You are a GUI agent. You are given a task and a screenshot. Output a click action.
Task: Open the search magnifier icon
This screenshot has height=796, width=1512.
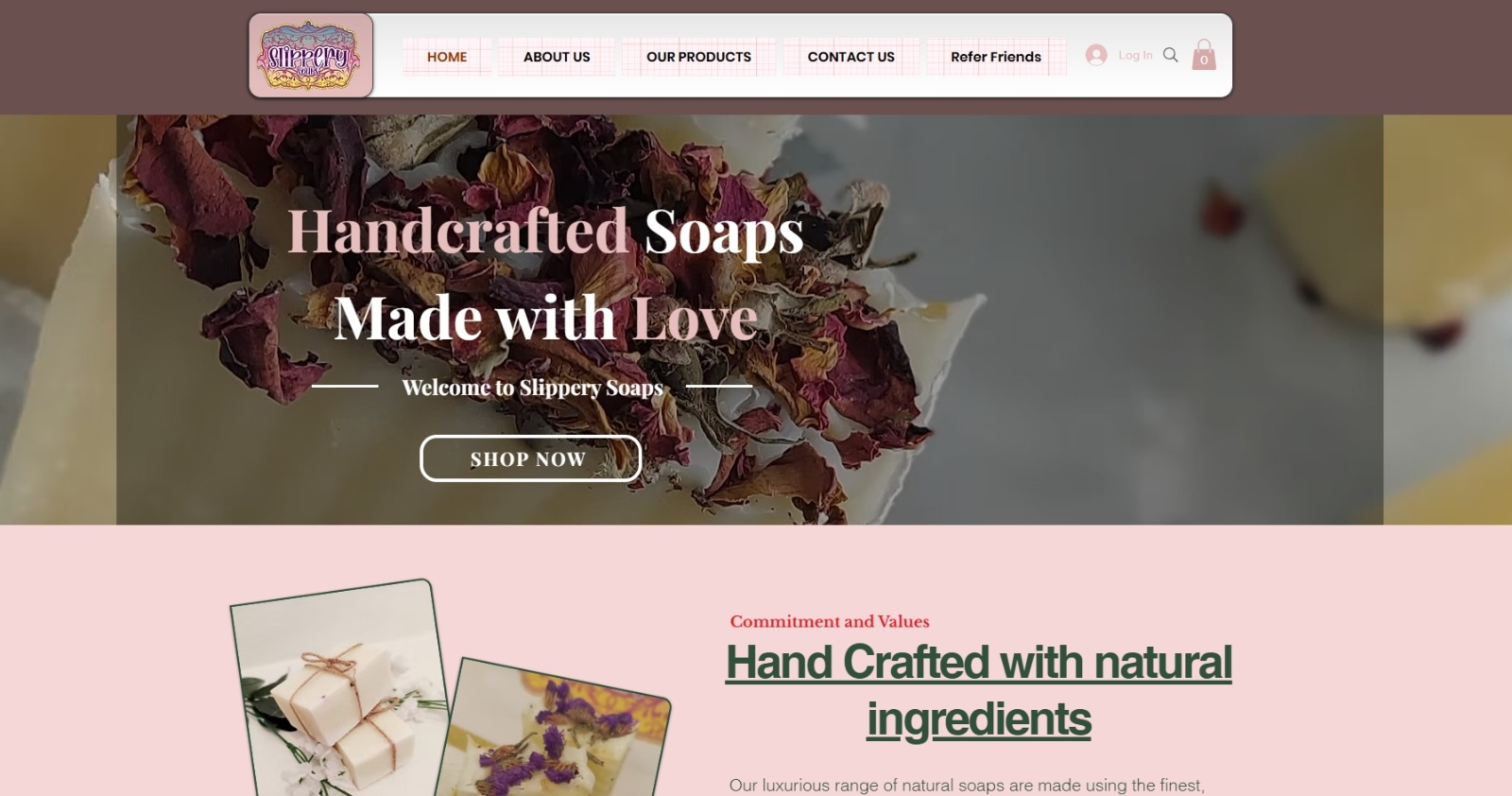(1170, 55)
